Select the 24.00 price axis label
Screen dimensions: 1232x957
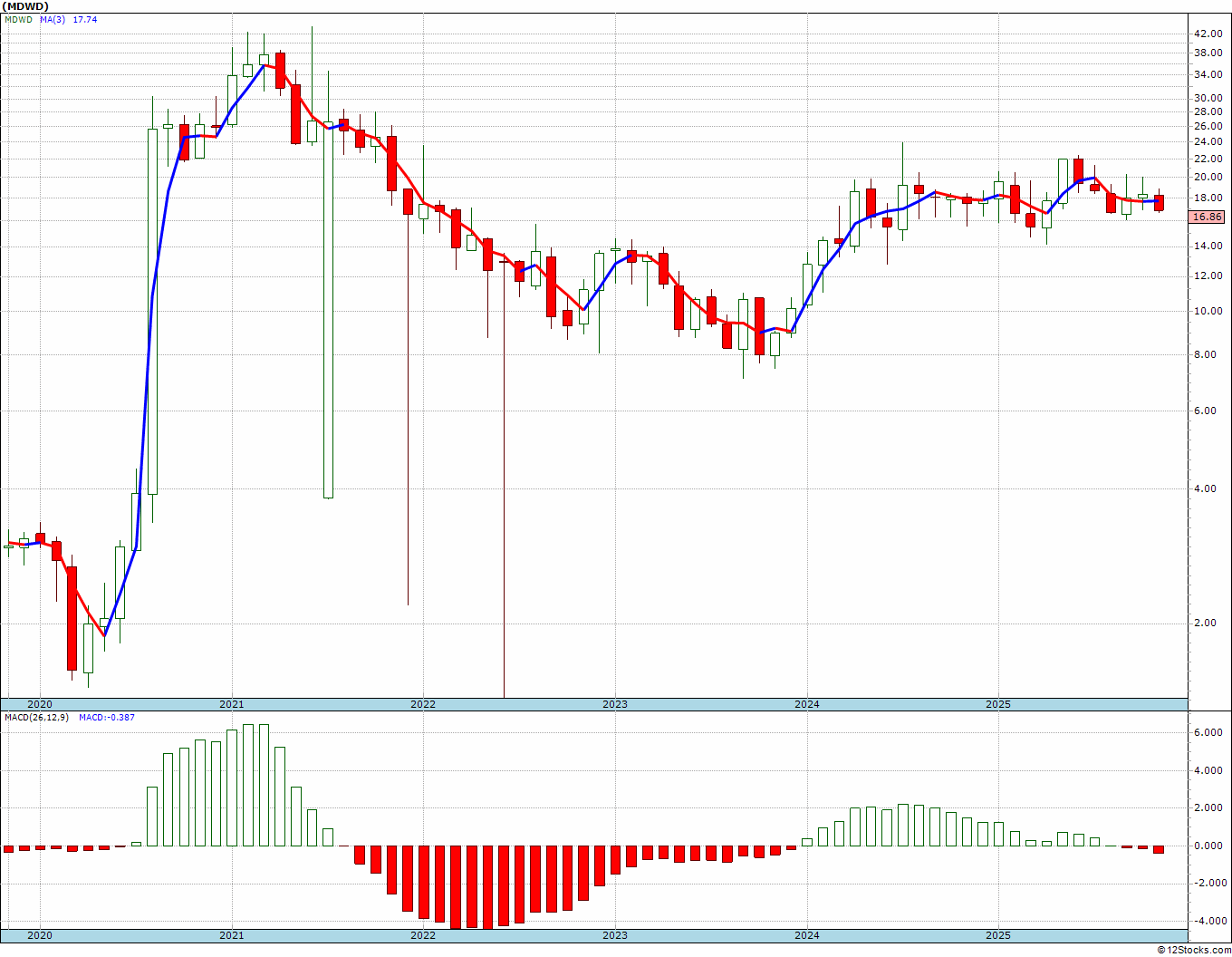click(1208, 141)
